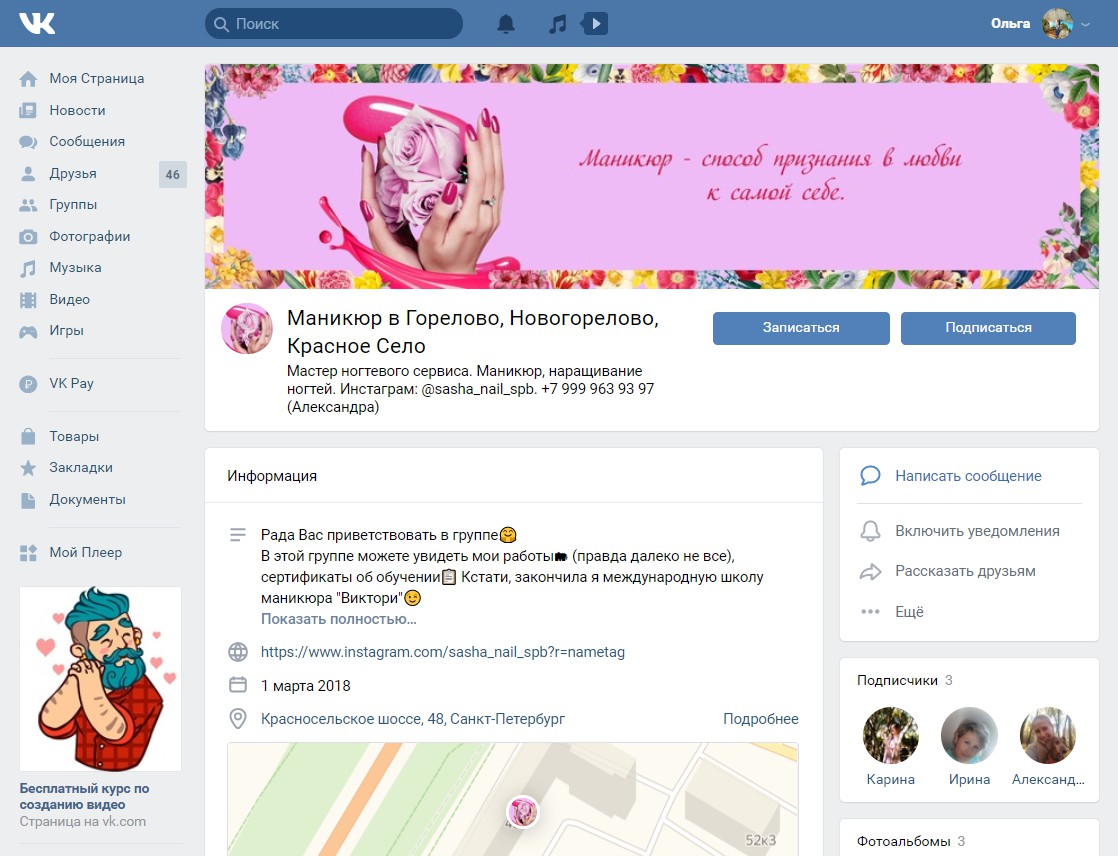Image resolution: width=1118 pixels, height=856 pixels.
Task: Click the film icon beside Видео
Action: (28, 300)
